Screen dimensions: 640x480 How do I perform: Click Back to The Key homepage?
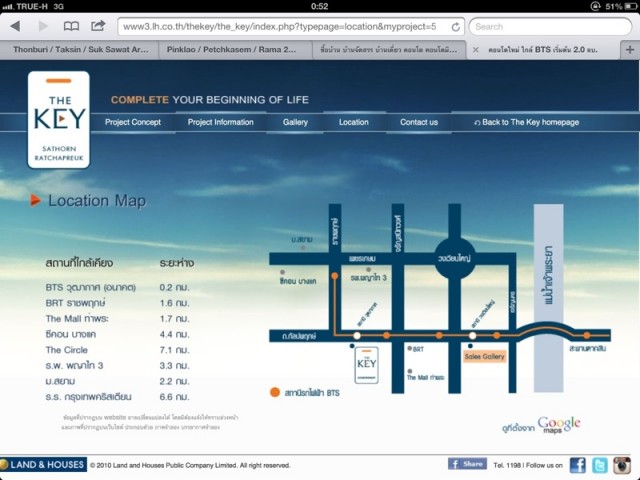tap(530, 122)
